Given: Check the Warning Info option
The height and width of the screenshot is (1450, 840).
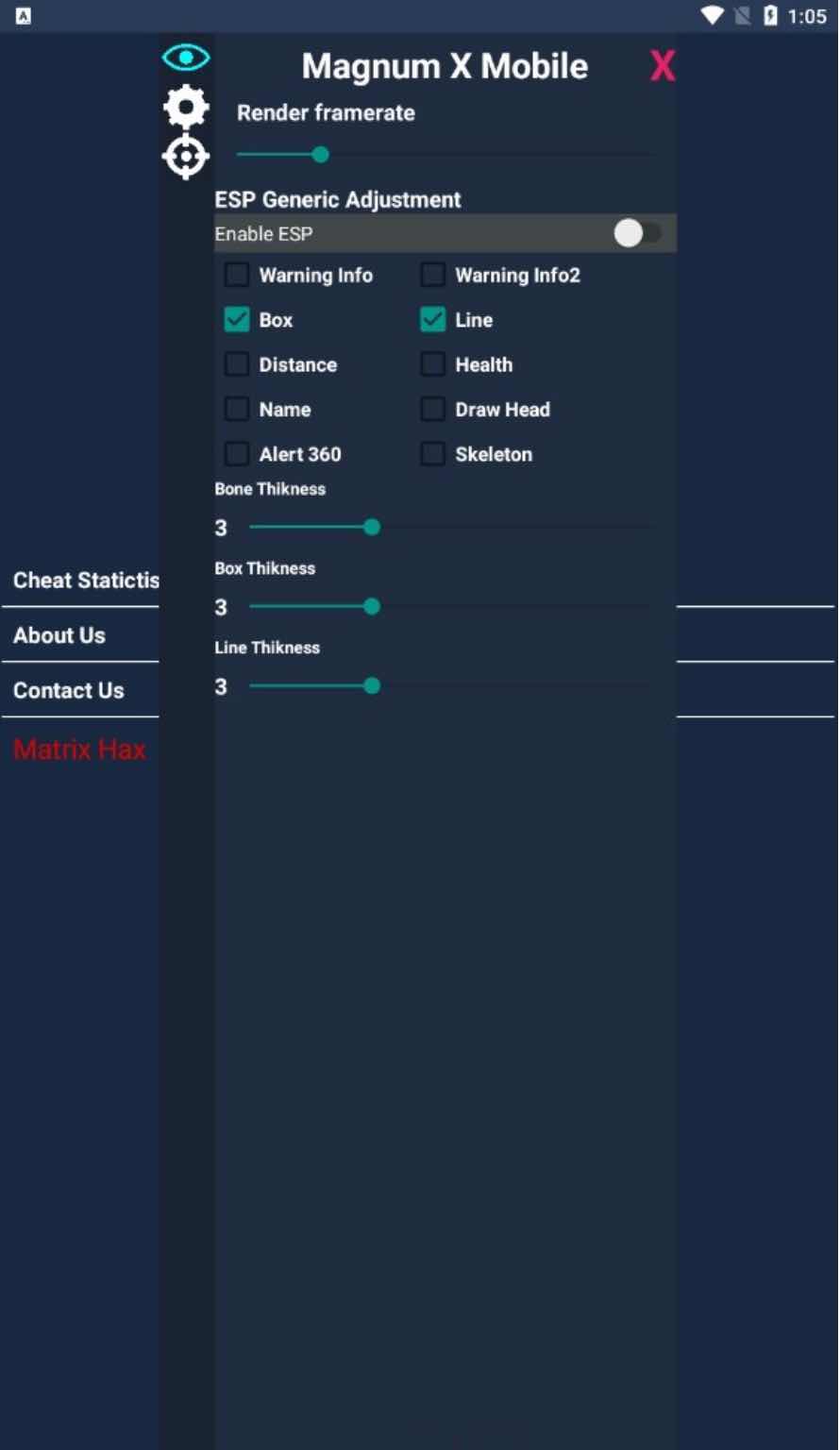Looking at the screenshot, I should click(237, 276).
